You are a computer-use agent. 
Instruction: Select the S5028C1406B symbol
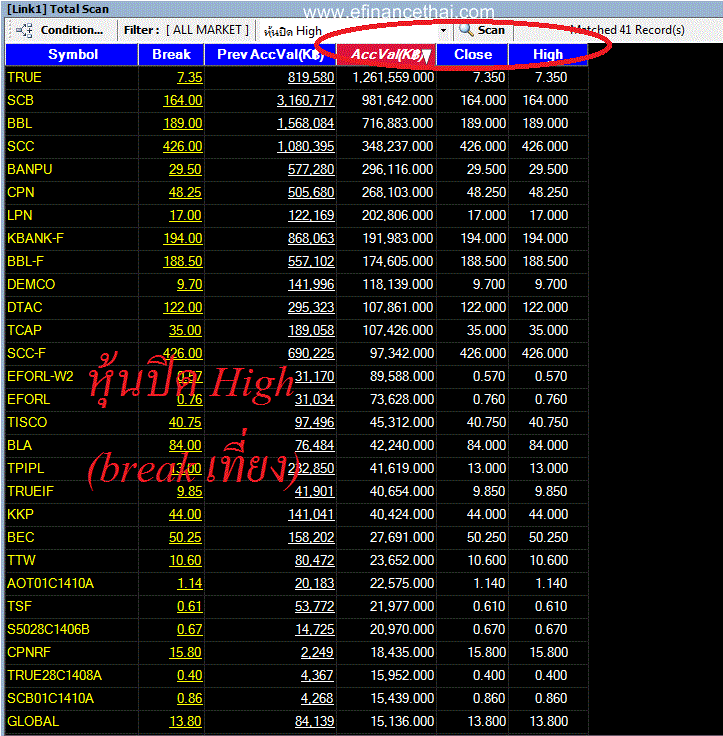click(48, 629)
